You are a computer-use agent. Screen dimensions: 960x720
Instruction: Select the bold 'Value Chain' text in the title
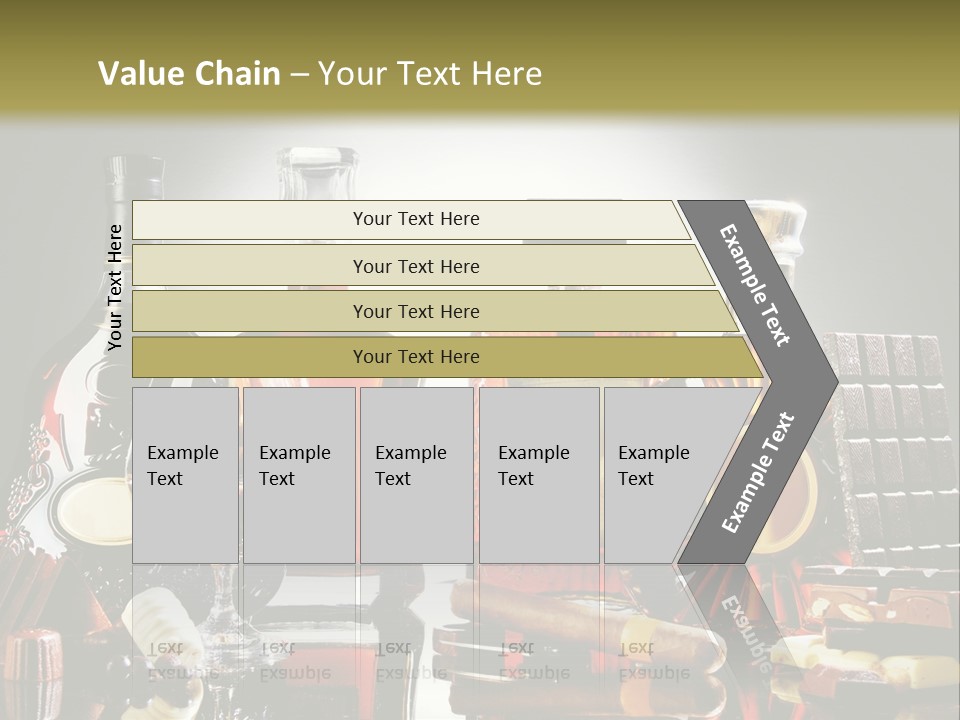coord(189,73)
